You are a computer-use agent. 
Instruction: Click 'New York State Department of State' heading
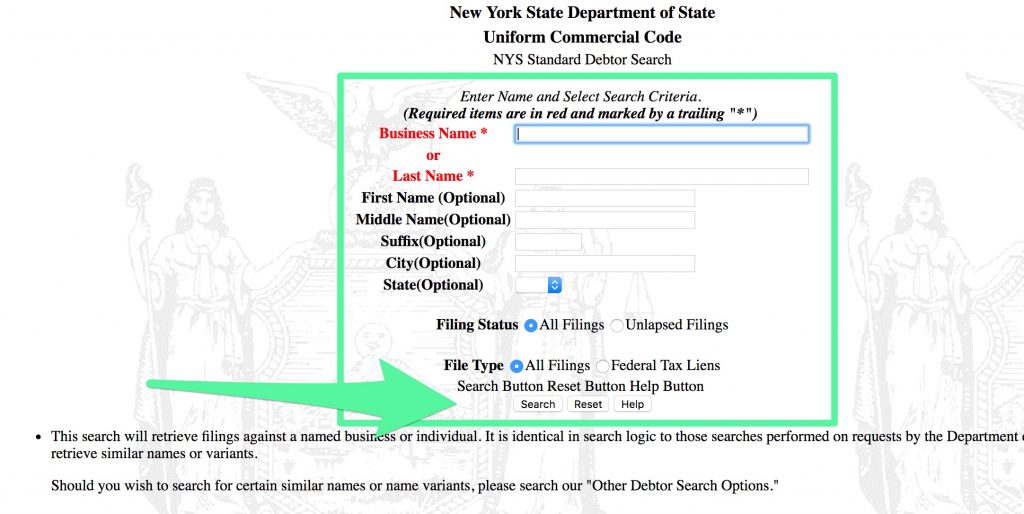click(x=583, y=12)
